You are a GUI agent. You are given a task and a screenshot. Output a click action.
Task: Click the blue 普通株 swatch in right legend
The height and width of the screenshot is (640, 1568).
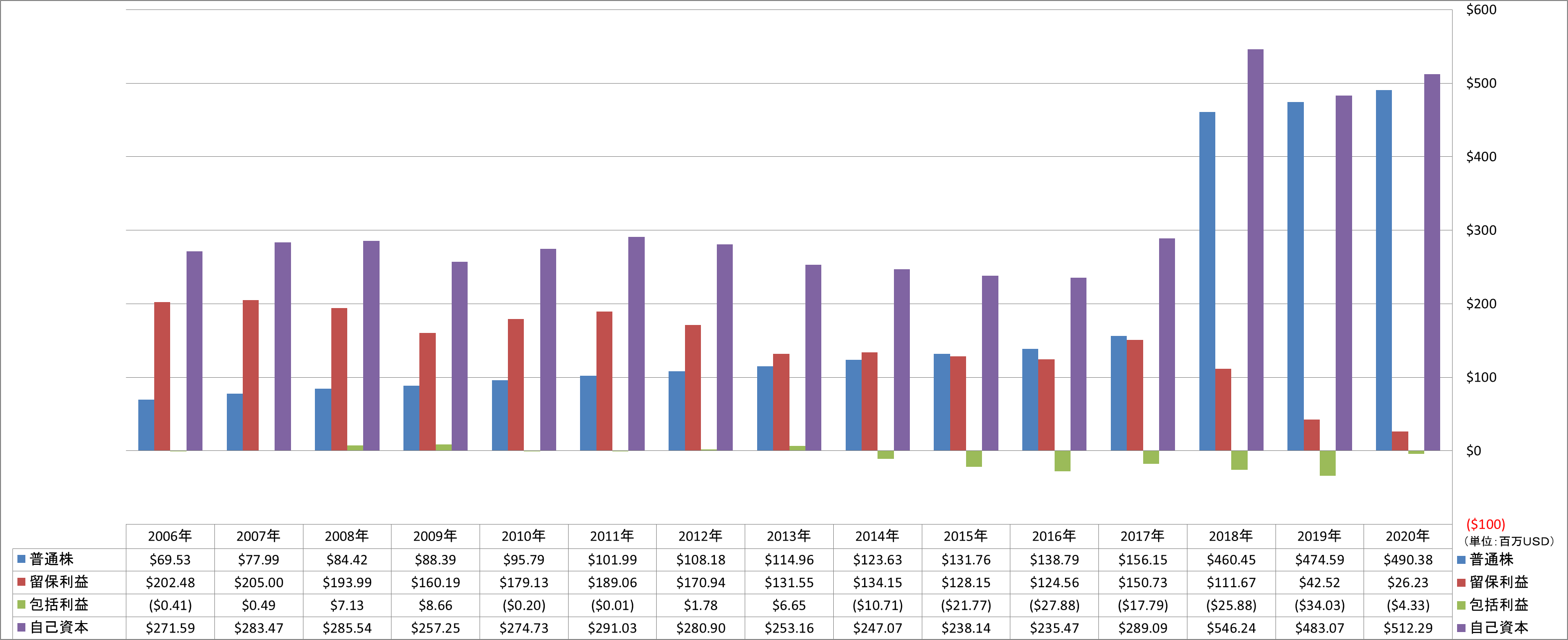[1461, 559]
